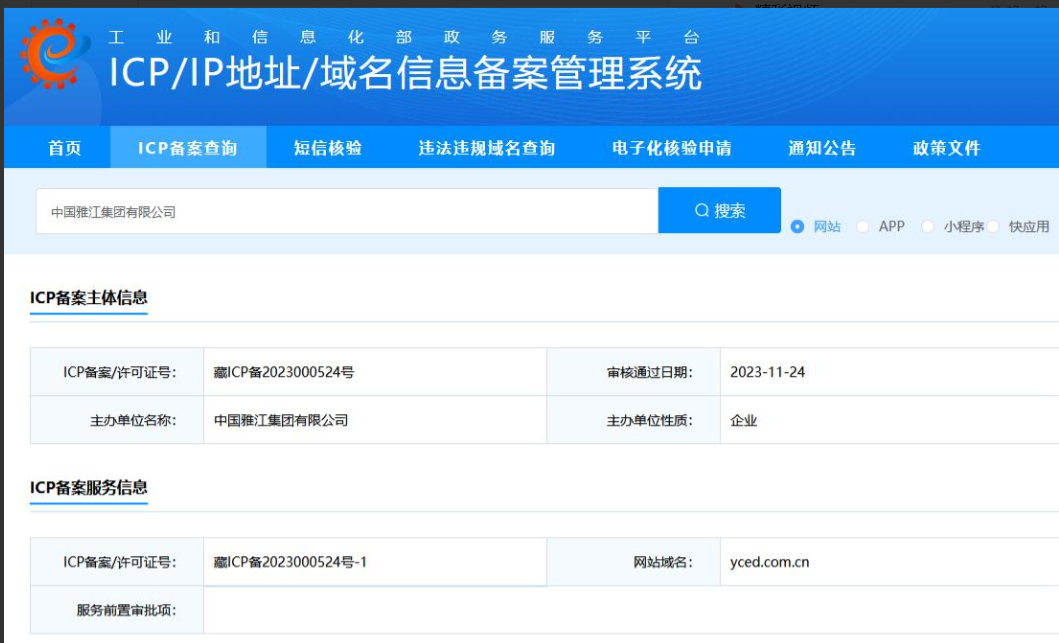Select the APP radio button
The image size is (1059, 643).
pos(863,227)
